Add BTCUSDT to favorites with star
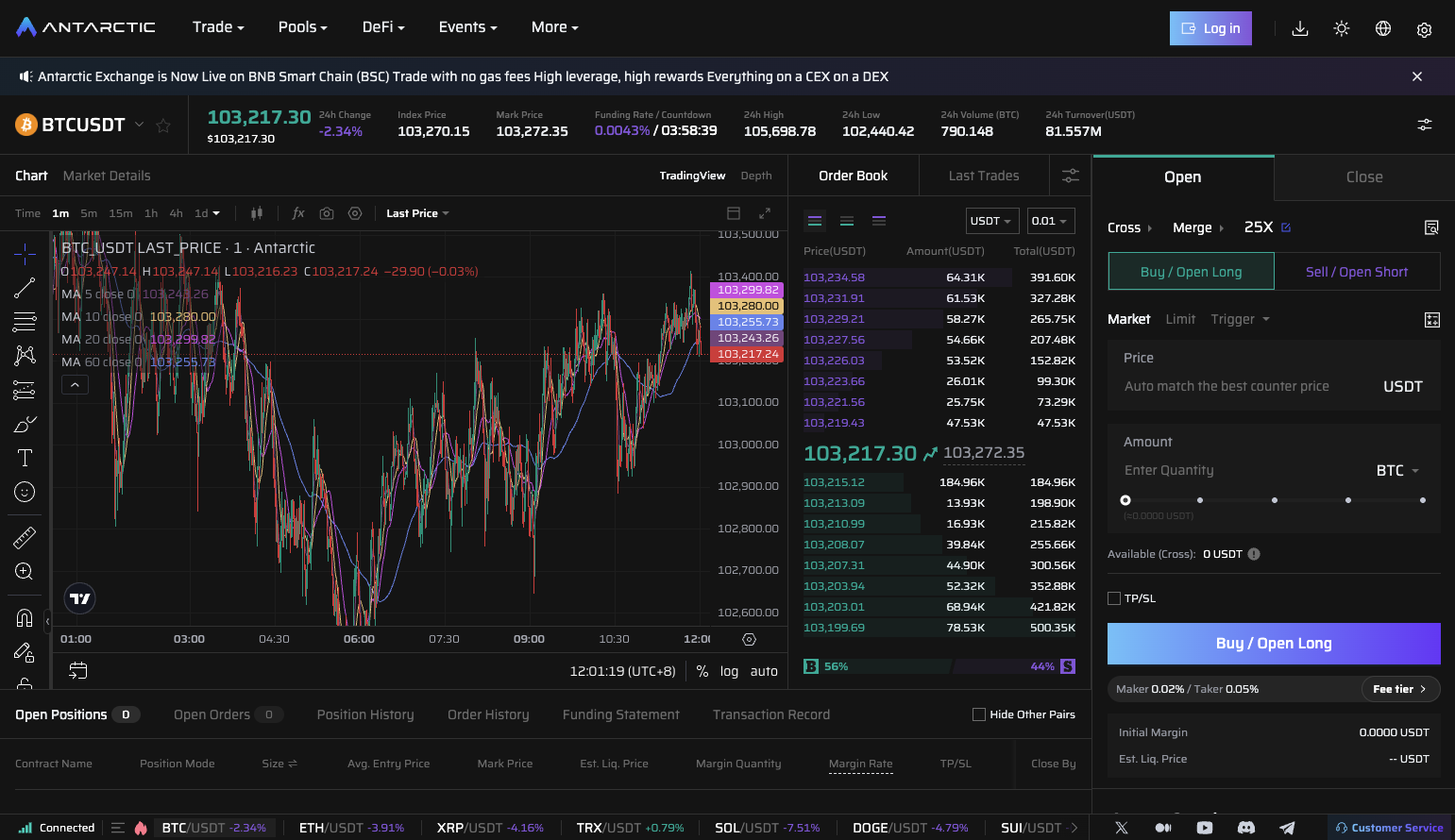1455x840 pixels. click(163, 125)
